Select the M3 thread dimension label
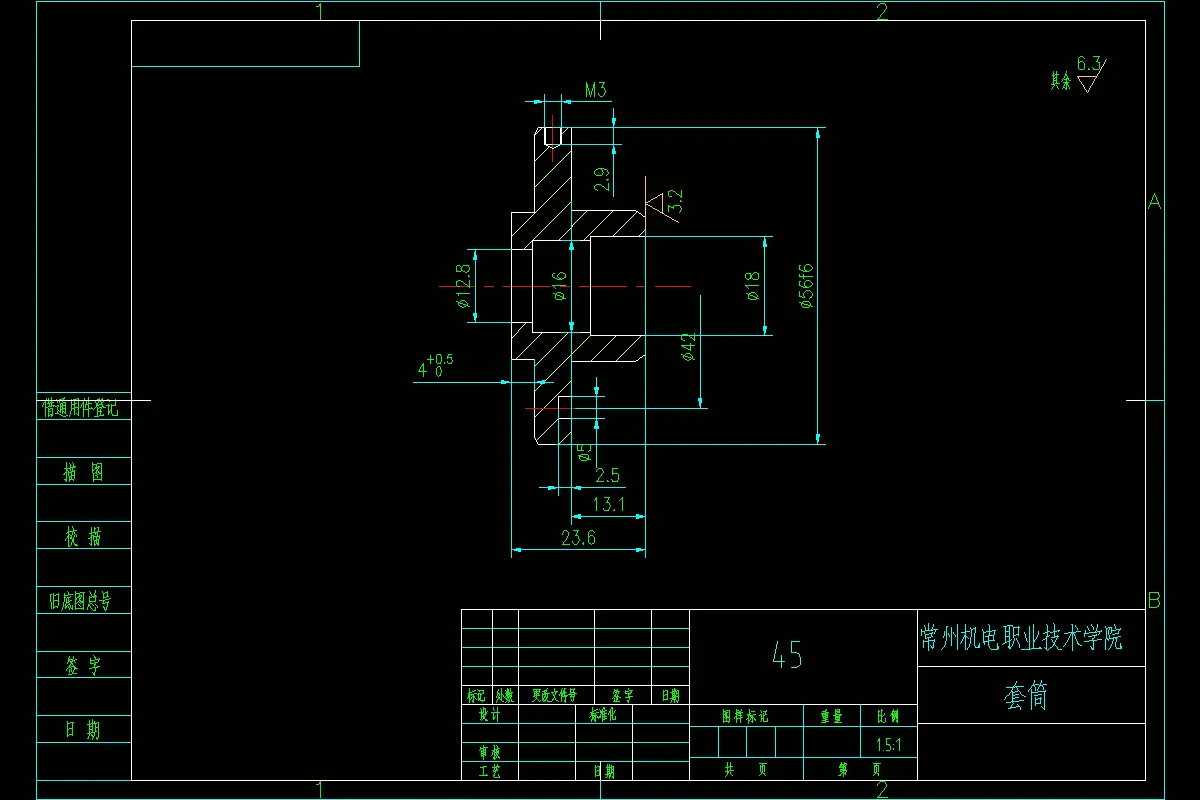 click(x=596, y=90)
